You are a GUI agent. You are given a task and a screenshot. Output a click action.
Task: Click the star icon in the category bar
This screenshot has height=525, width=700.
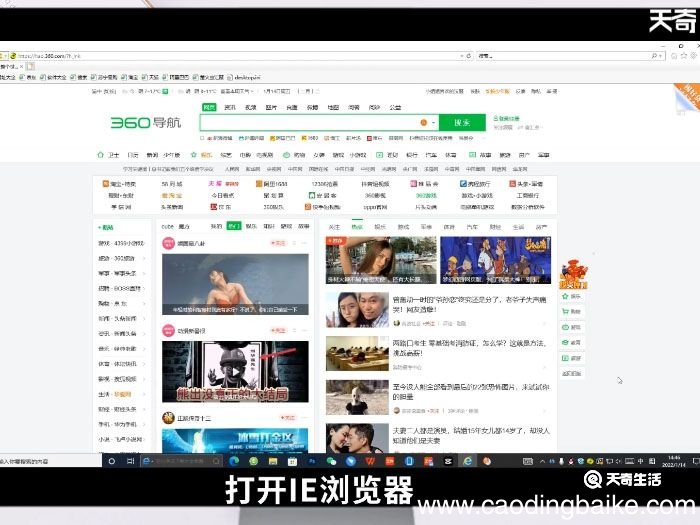click(194, 155)
